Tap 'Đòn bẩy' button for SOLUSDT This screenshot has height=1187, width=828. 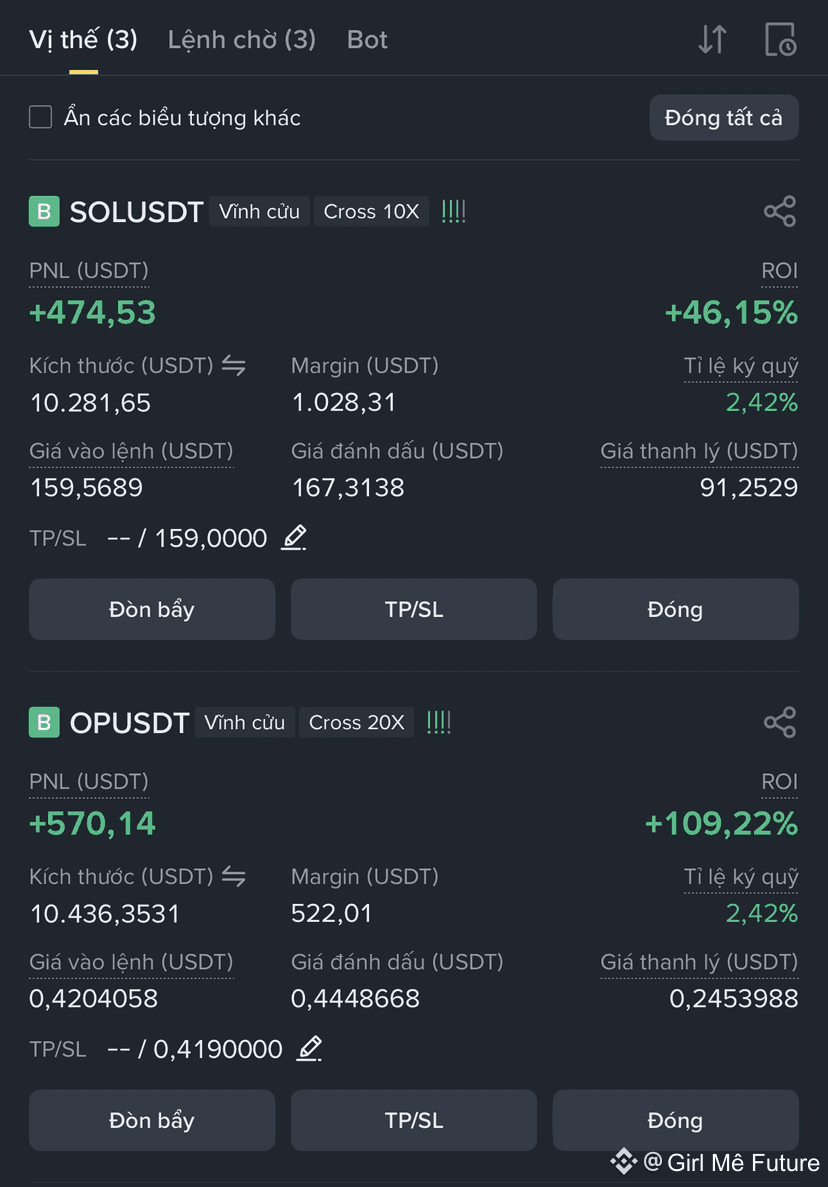(x=151, y=609)
